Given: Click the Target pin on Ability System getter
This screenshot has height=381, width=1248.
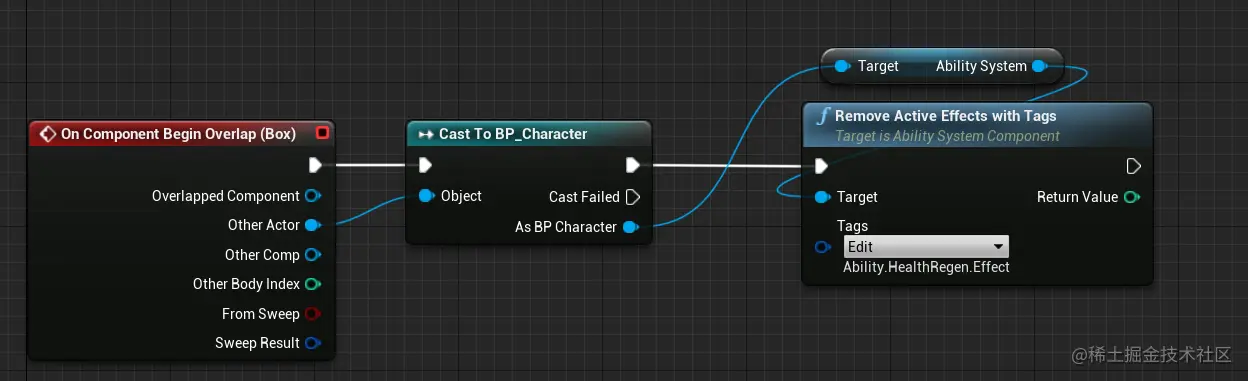Looking at the screenshot, I should (x=841, y=66).
